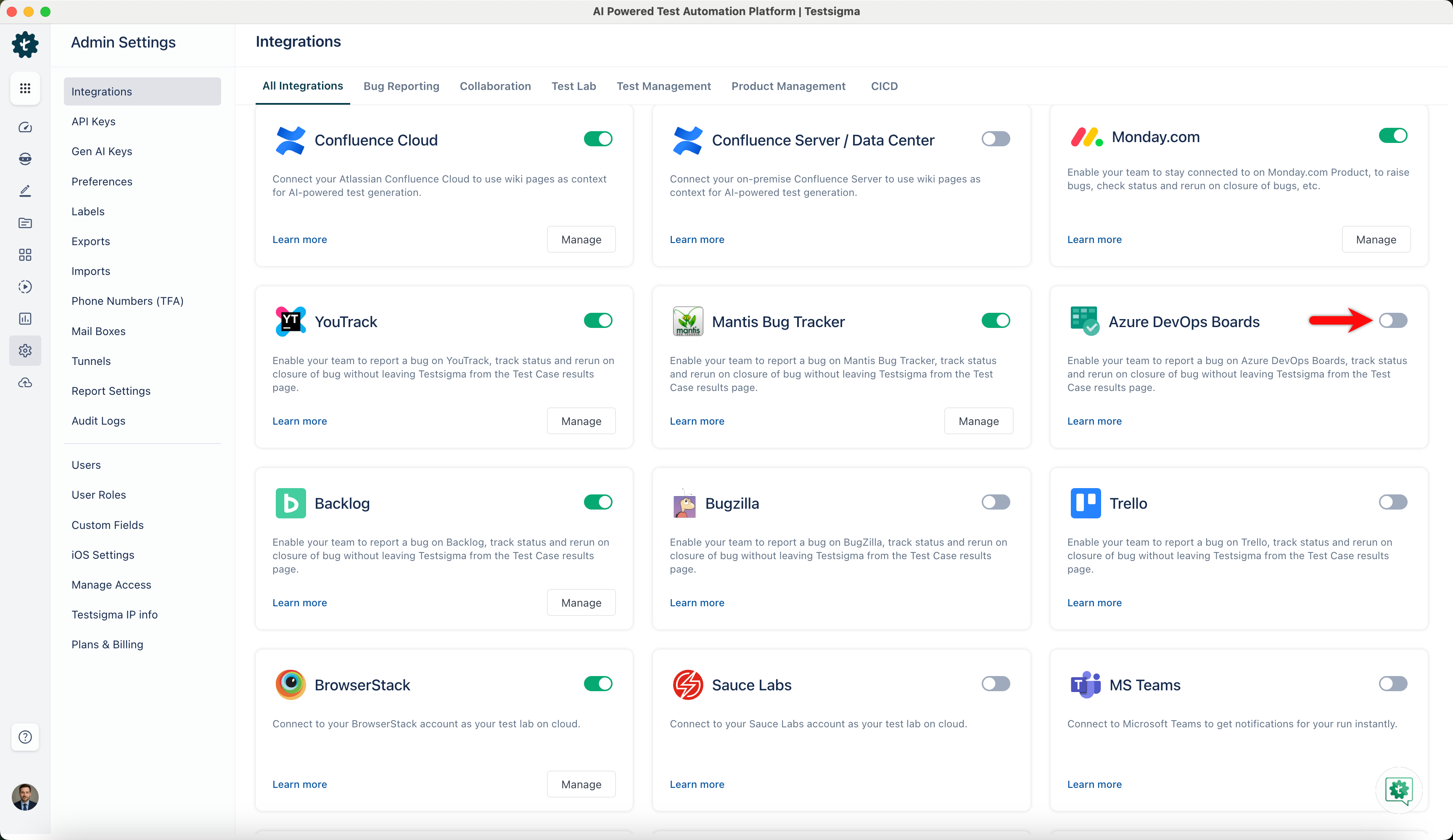
Task: Turn off the Backlog toggle
Action: tap(598, 502)
